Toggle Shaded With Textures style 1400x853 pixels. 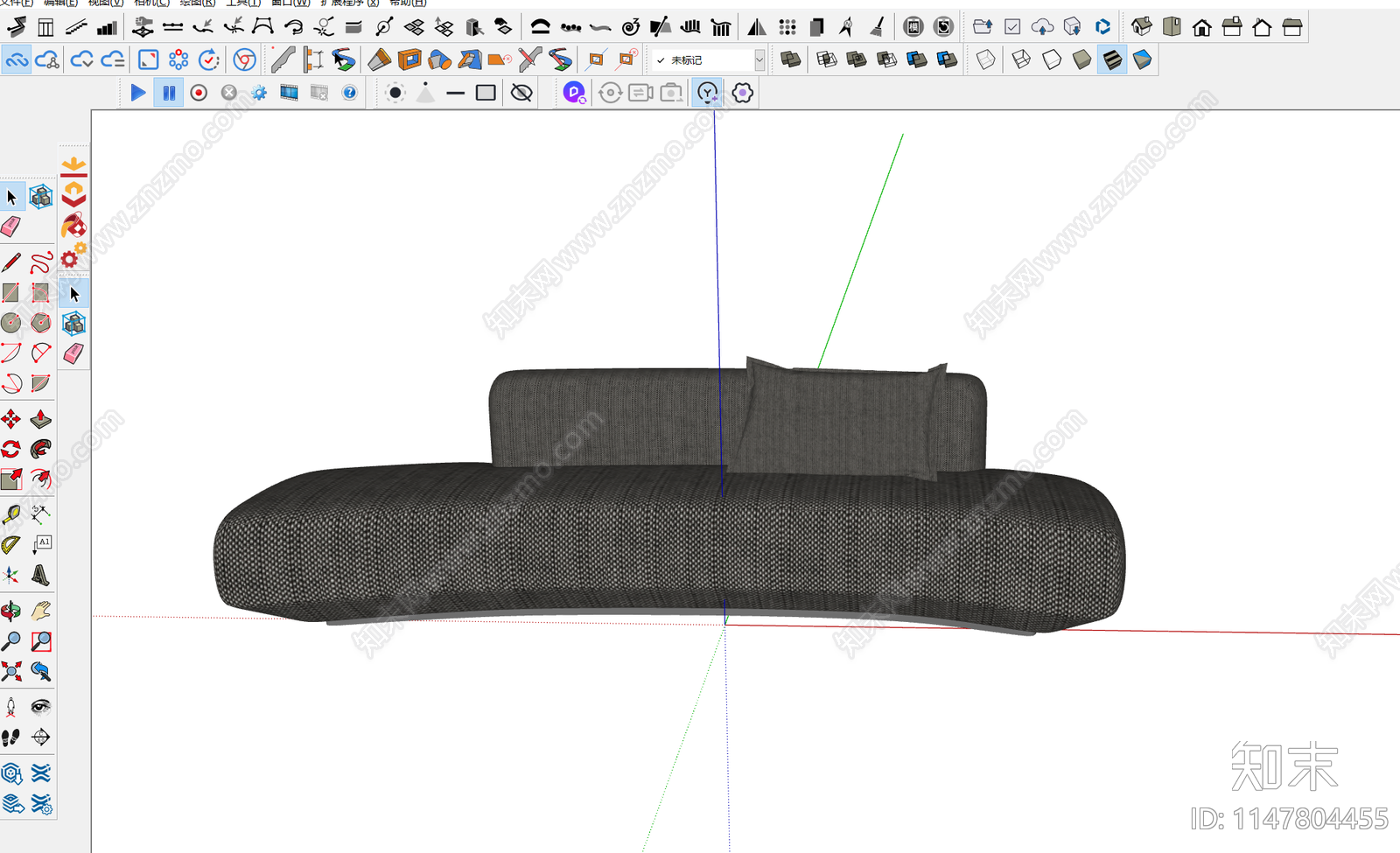1112,59
